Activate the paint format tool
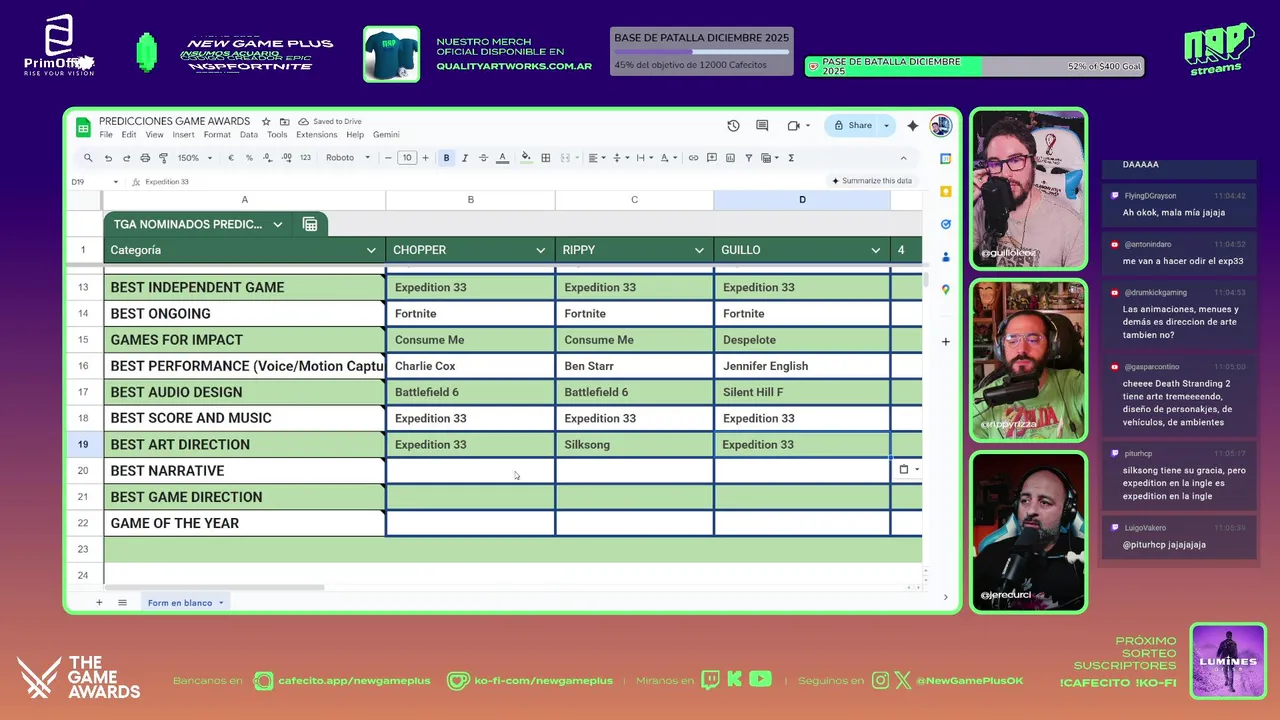1280x720 pixels. click(x=163, y=158)
